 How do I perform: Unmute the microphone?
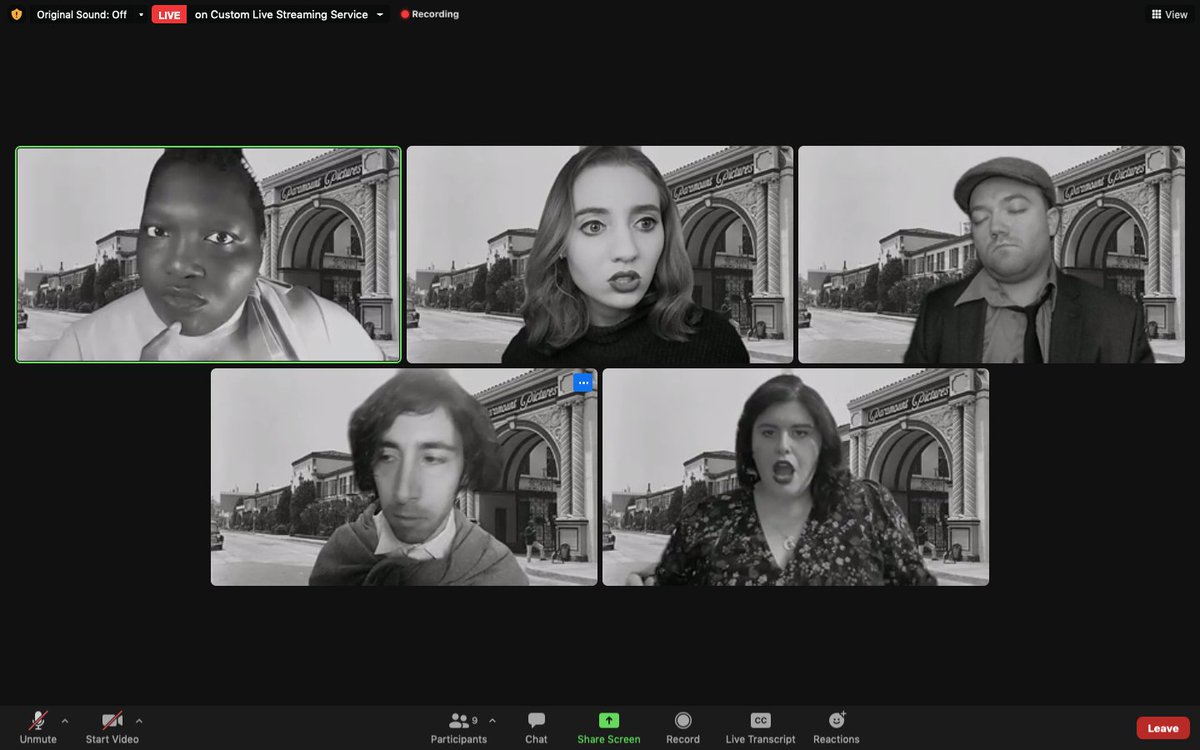pyautogui.click(x=38, y=727)
